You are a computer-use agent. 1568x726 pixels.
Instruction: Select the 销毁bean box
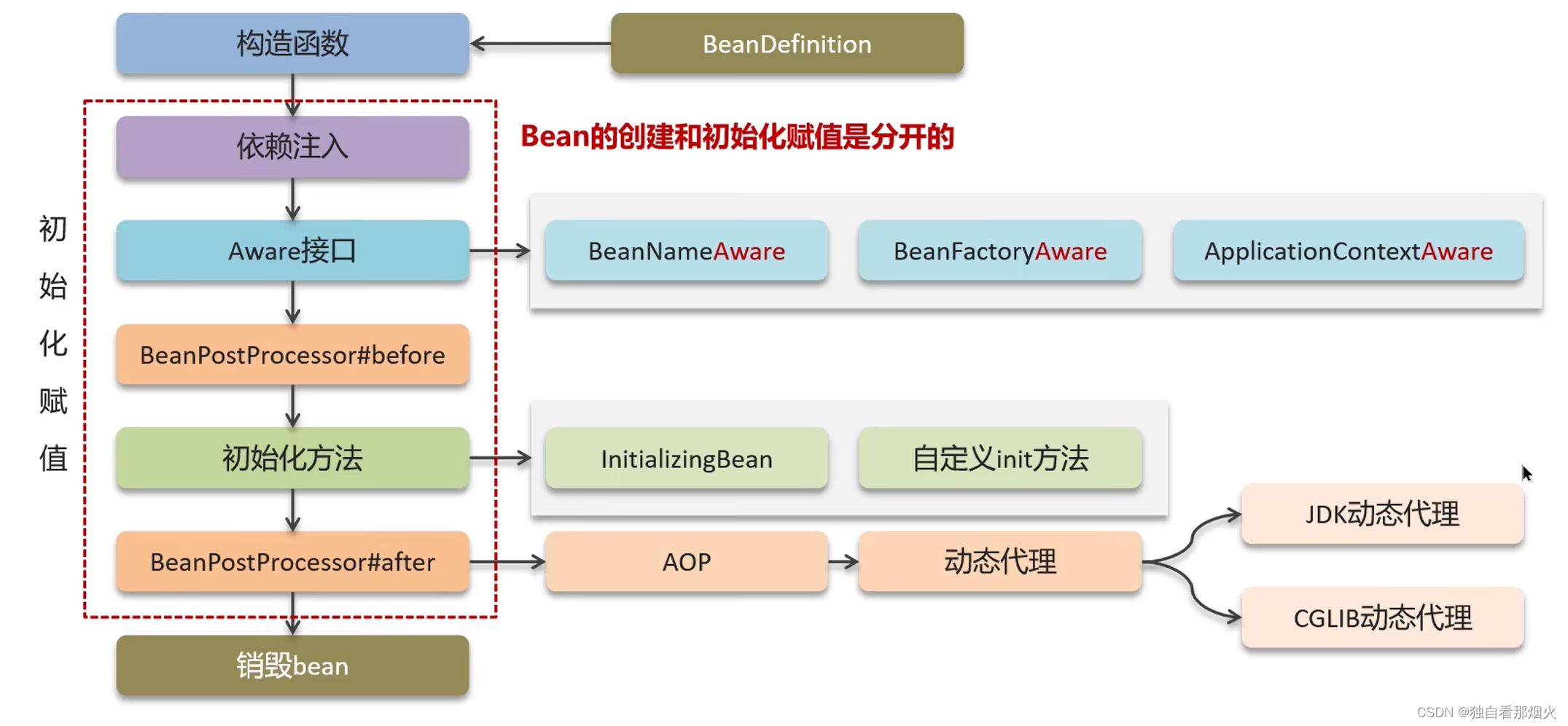click(292, 665)
